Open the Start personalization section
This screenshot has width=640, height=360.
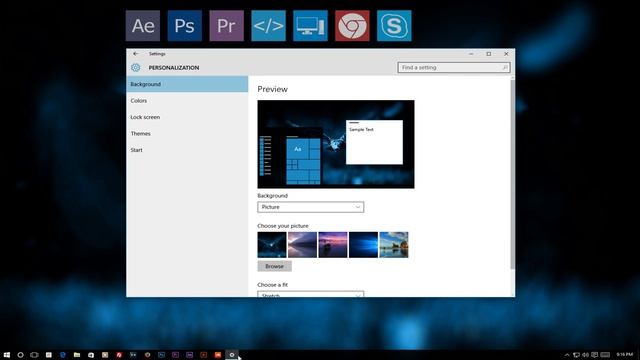[x=187, y=150]
